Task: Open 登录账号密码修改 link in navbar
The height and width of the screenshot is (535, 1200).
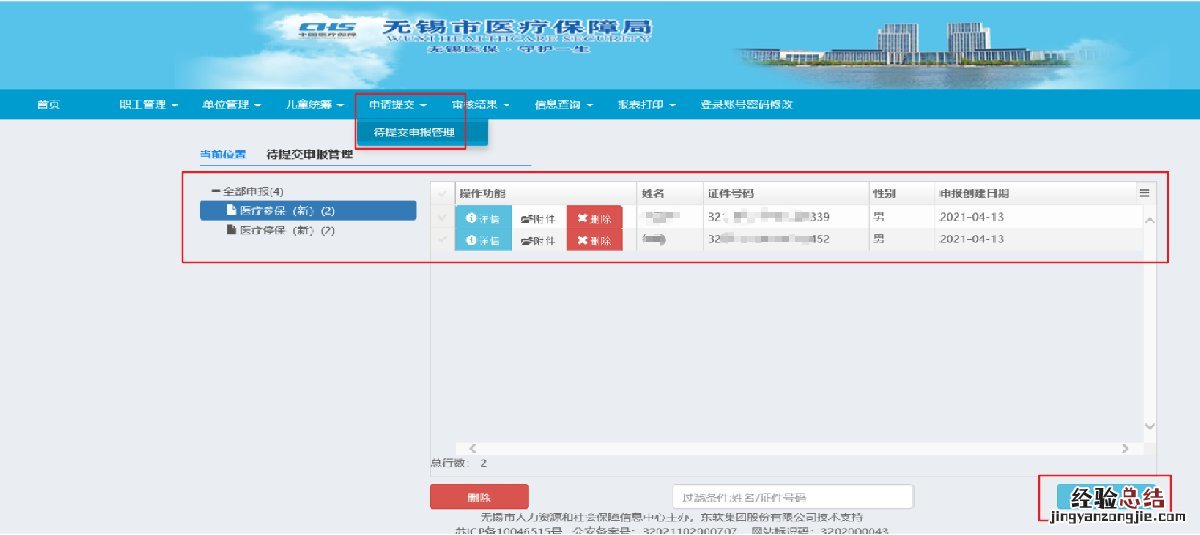Action: pyautogui.click(x=746, y=104)
